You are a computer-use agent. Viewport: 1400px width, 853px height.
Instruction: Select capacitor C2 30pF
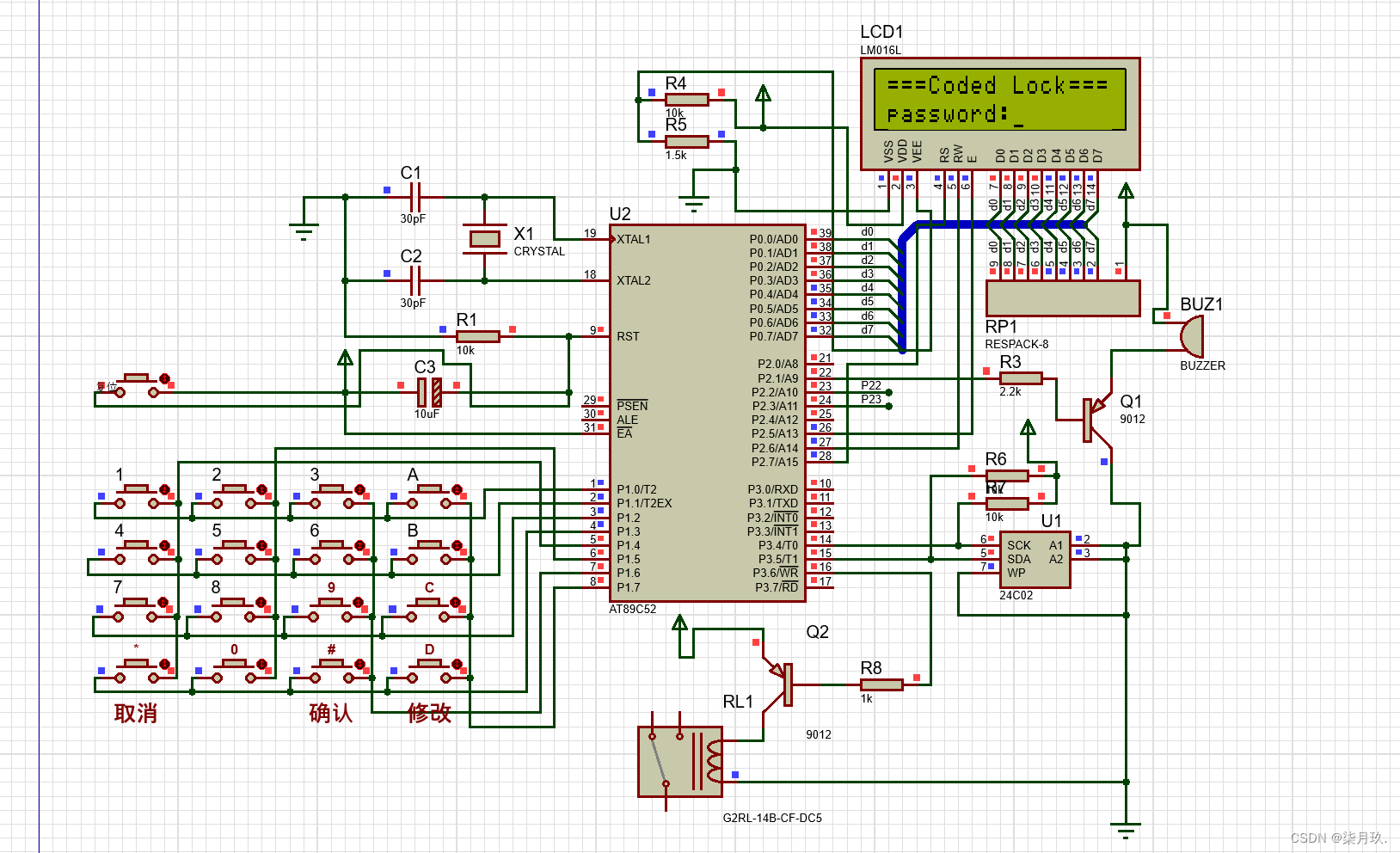tap(415, 280)
